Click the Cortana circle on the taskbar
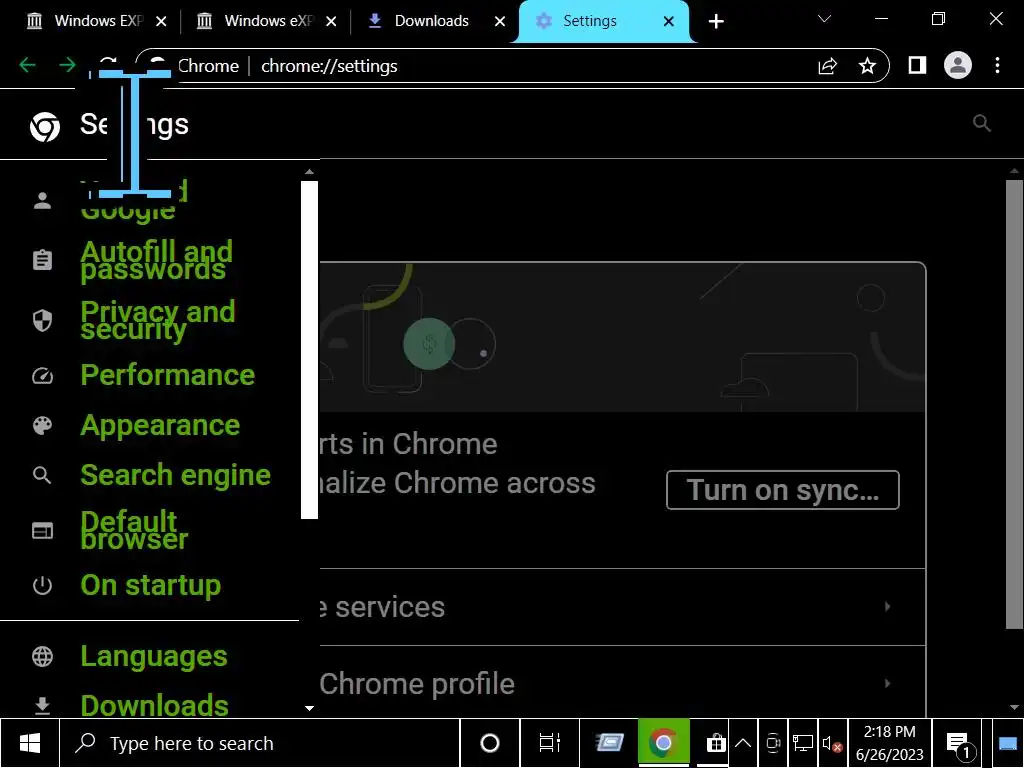Screen dimensions: 1024x768 pyautogui.click(x=490, y=743)
